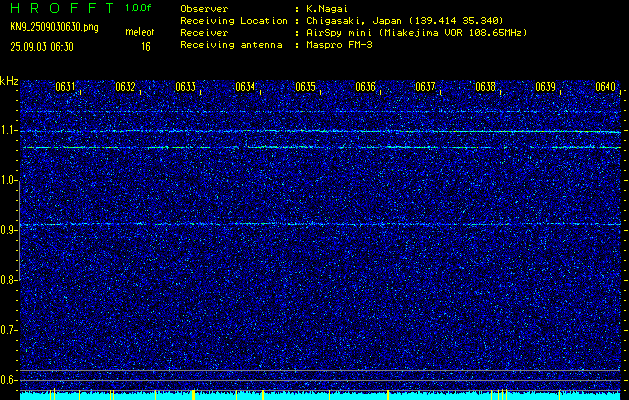Click the Observer field label
The height and width of the screenshot is (400, 629).
(204, 8)
